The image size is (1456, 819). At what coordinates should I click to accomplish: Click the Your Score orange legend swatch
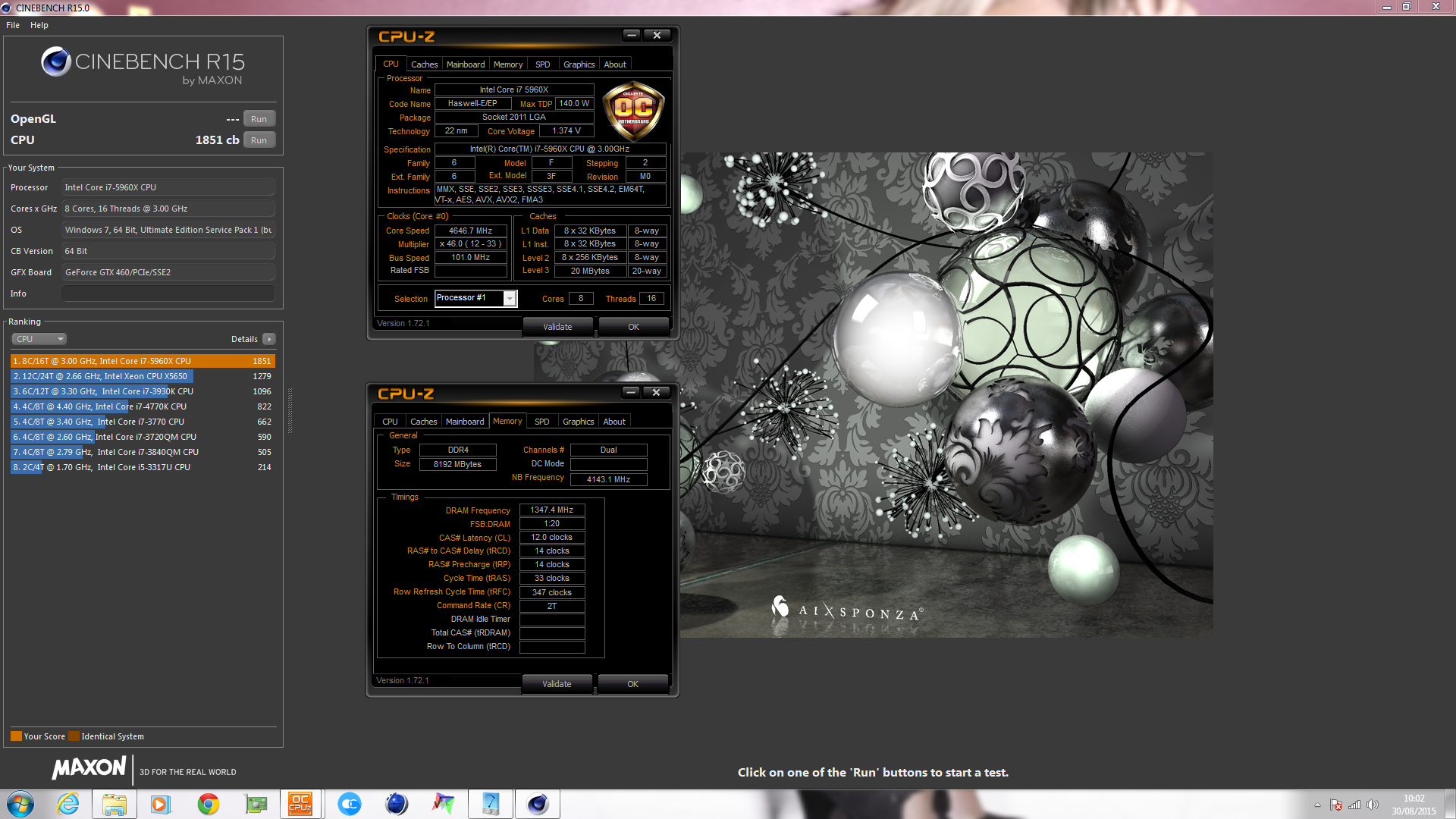16,736
